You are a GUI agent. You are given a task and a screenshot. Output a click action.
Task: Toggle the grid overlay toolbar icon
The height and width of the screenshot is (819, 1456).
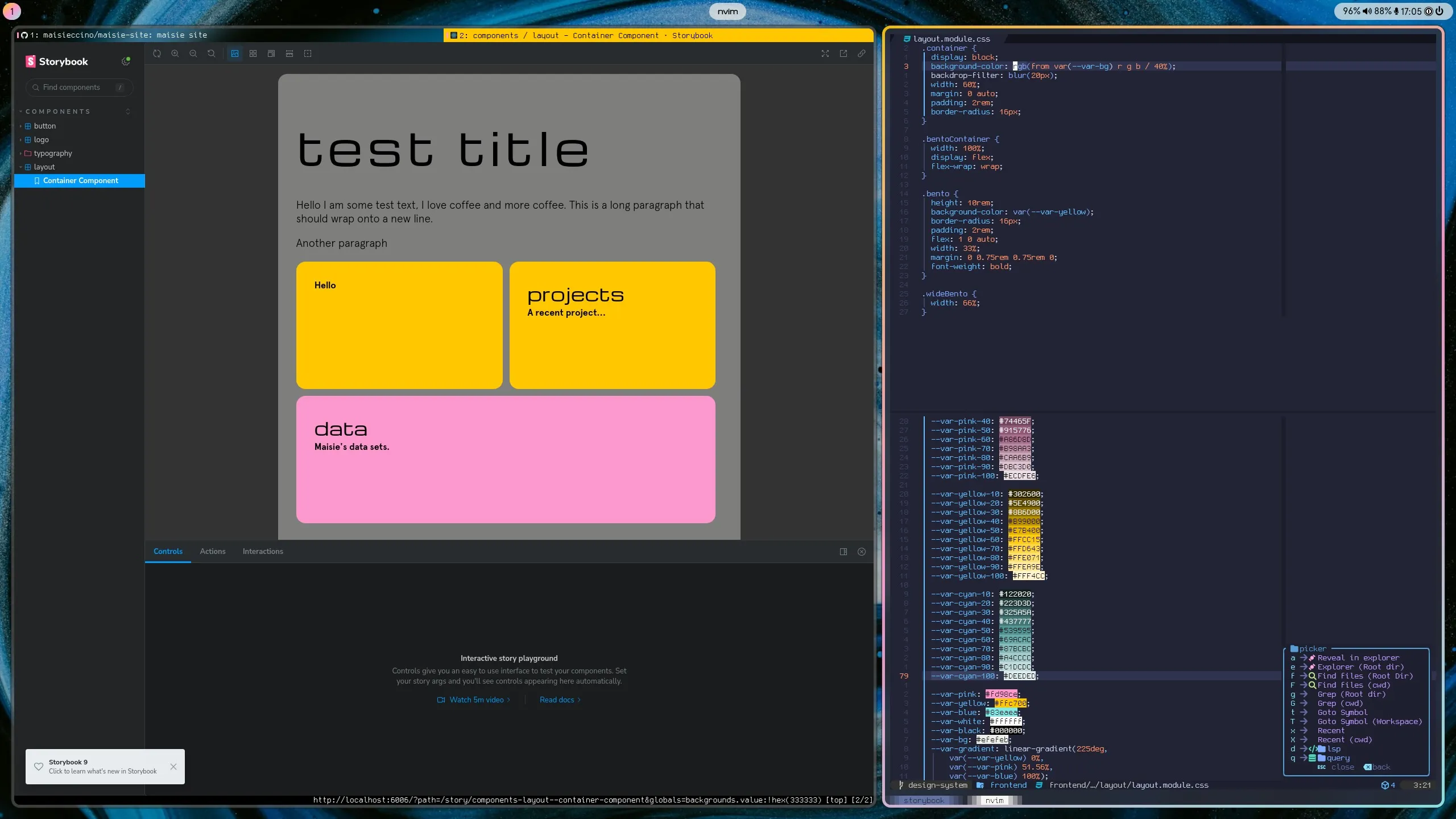pos(253,53)
